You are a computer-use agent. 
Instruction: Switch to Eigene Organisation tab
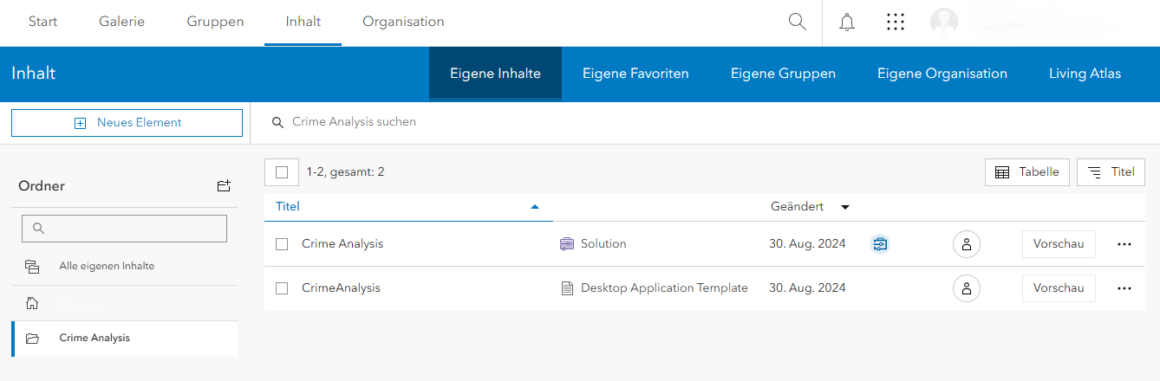pos(942,74)
